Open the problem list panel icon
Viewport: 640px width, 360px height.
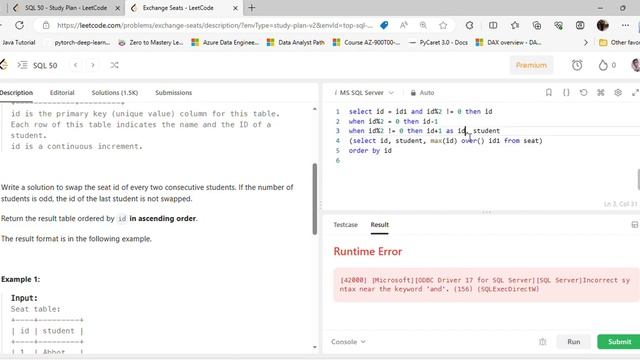coord(22,65)
